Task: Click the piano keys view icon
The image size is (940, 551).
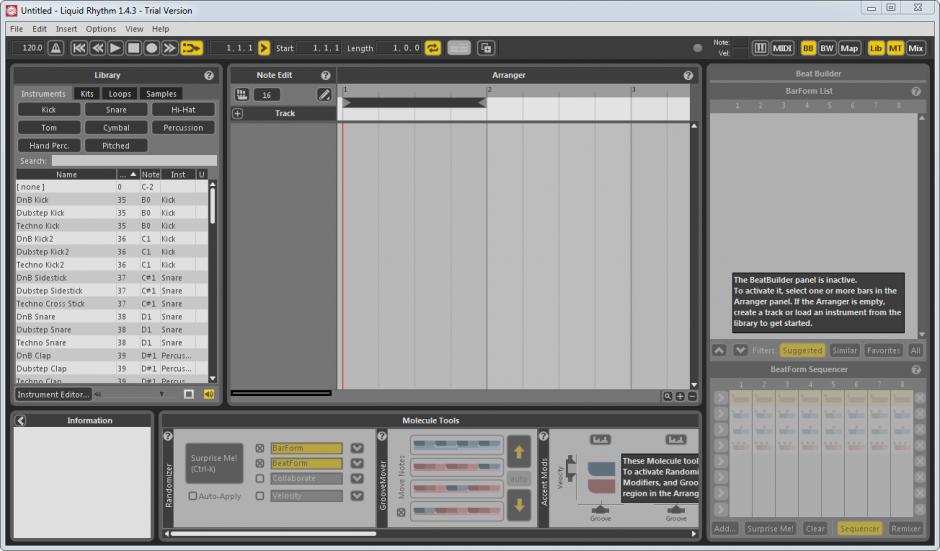Action: tap(760, 48)
